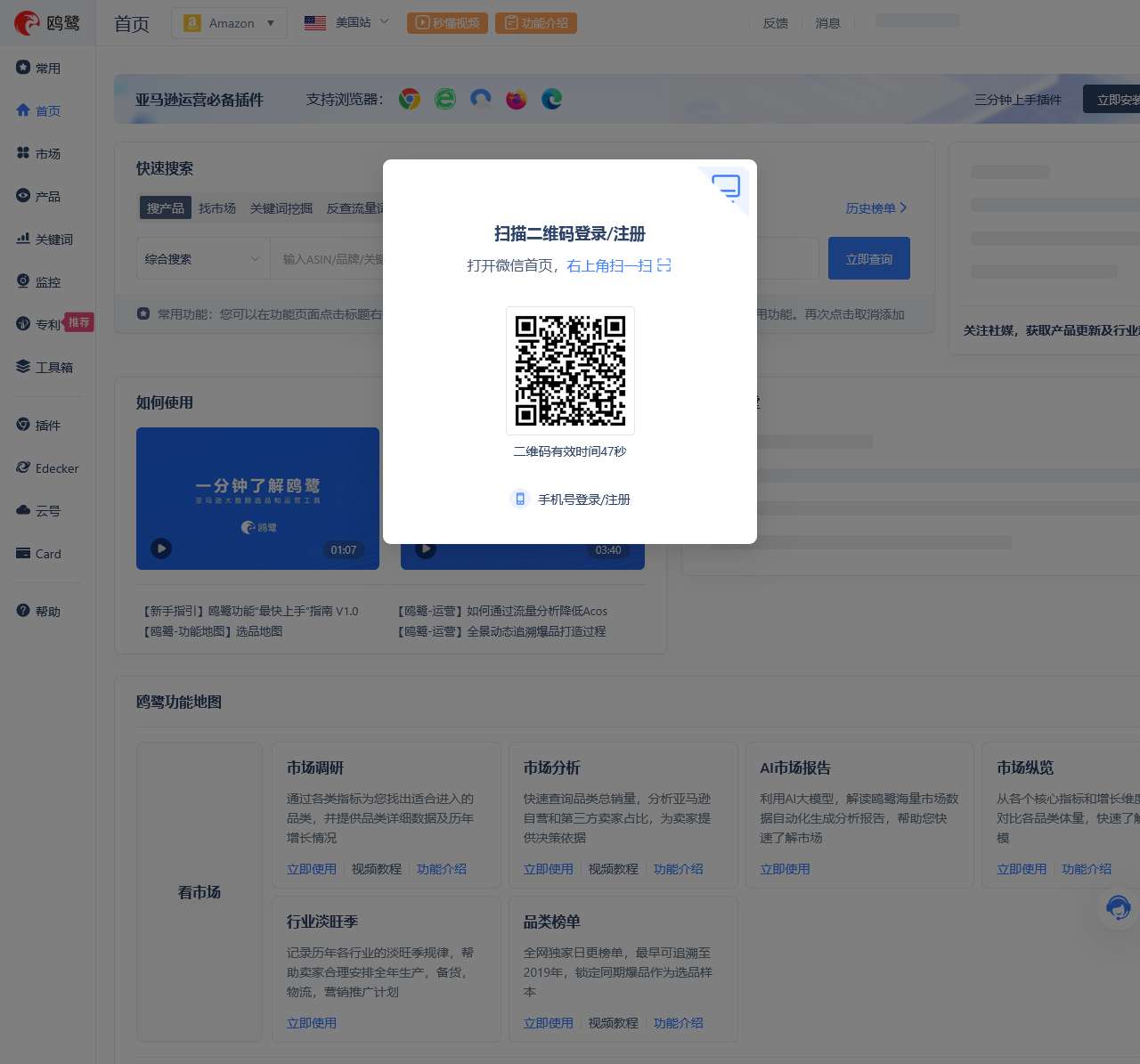Click the login QR code
Screen dimensions: 1140x1064
pos(570,370)
